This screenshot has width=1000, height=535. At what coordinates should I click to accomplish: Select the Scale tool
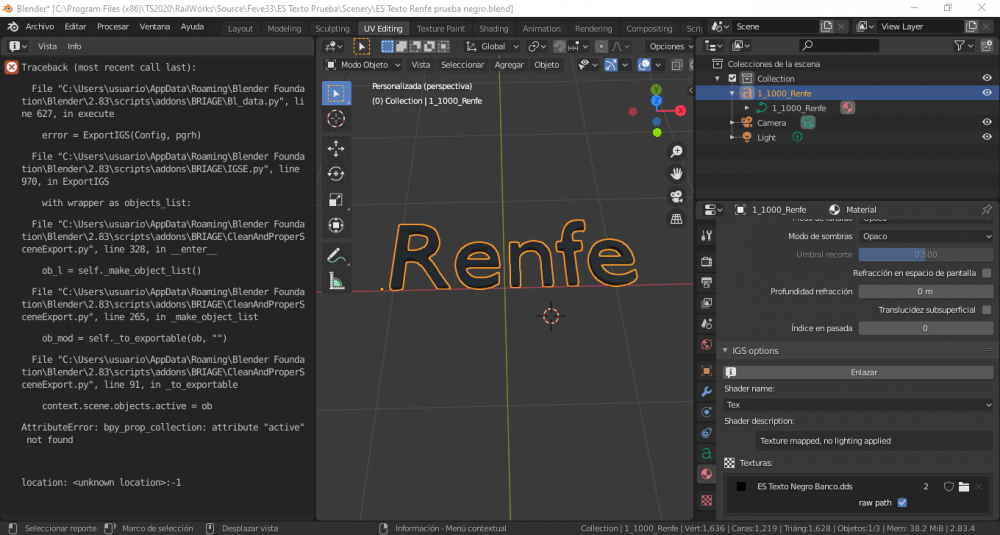click(x=336, y=200)
